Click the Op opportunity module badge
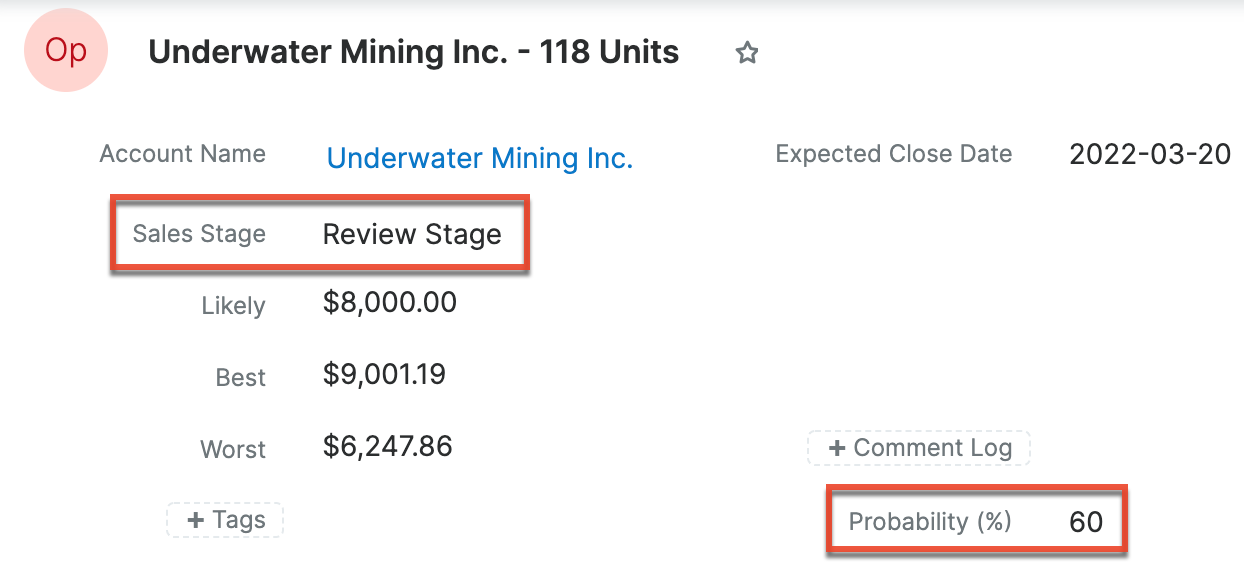This screenshot has height=562, width=1244. point(66,51)
